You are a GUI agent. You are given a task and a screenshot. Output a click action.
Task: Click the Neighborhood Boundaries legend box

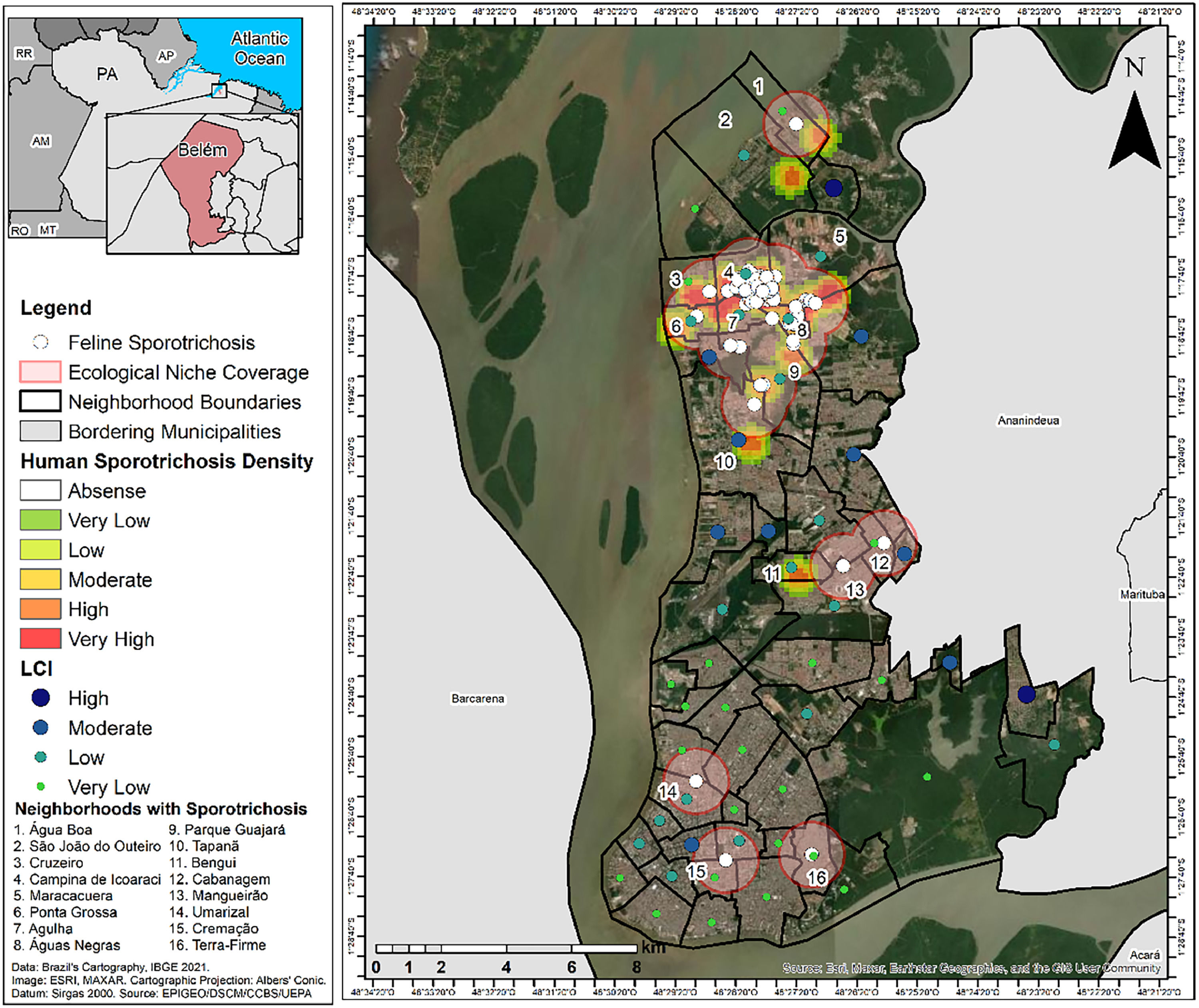coord(41,401)
